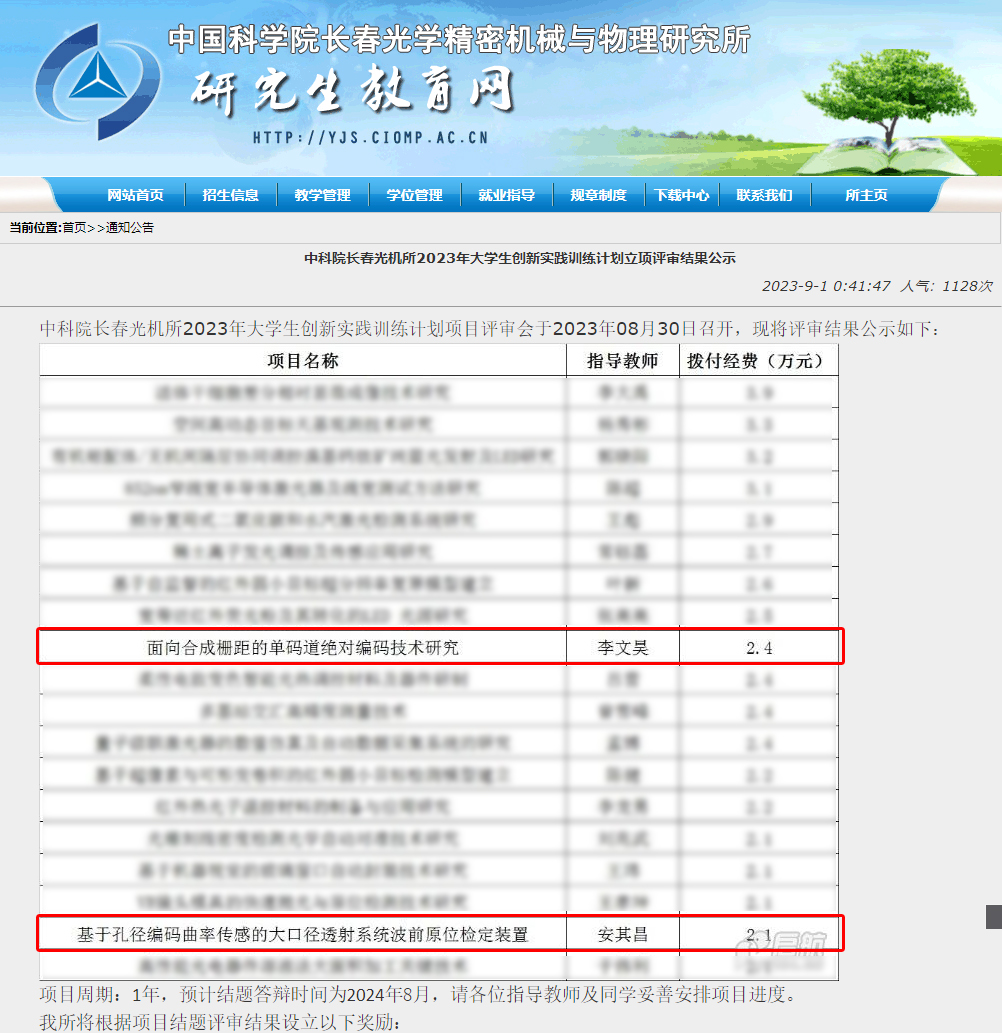The width and height of the screenshot is (1002, 1033).
Task: Click the small gray square at right edge
Action: [x=993, y=916]
